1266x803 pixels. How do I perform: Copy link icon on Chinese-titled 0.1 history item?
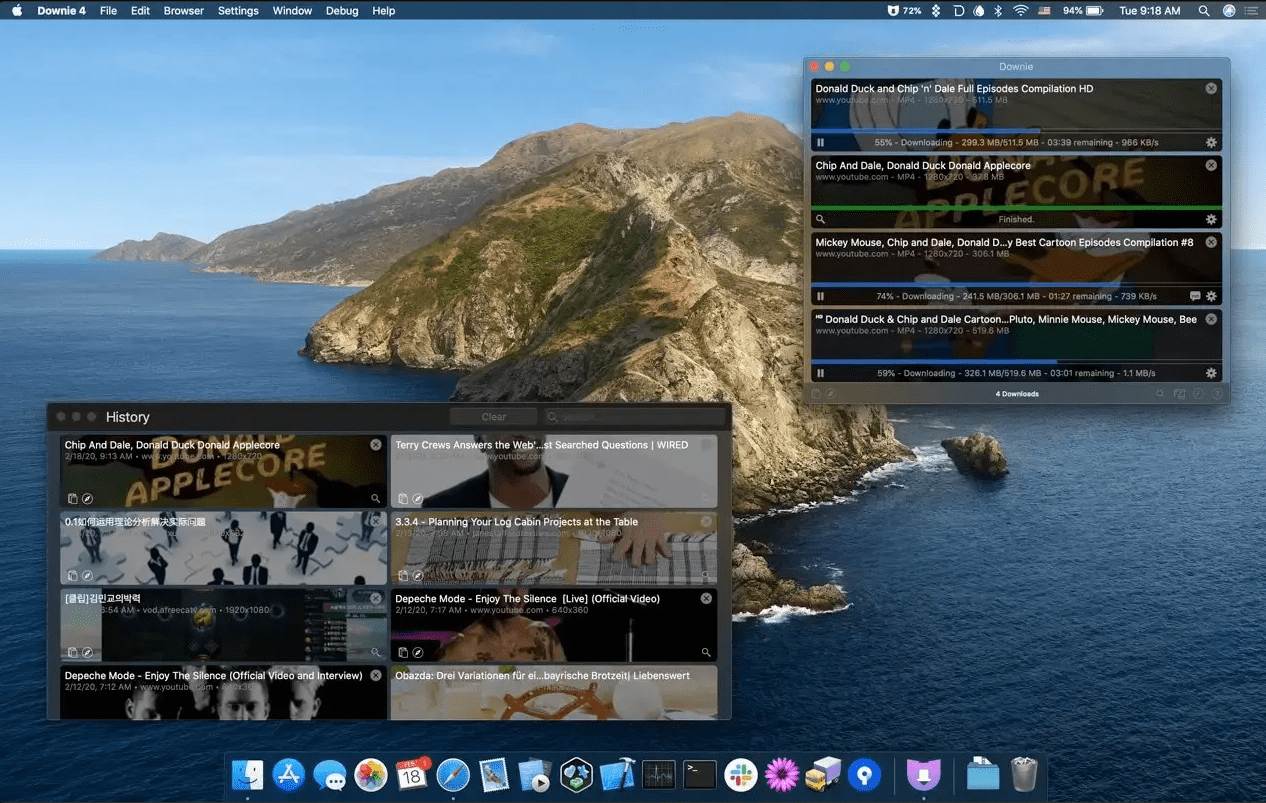pyautogui.click(x=72, y=575)
